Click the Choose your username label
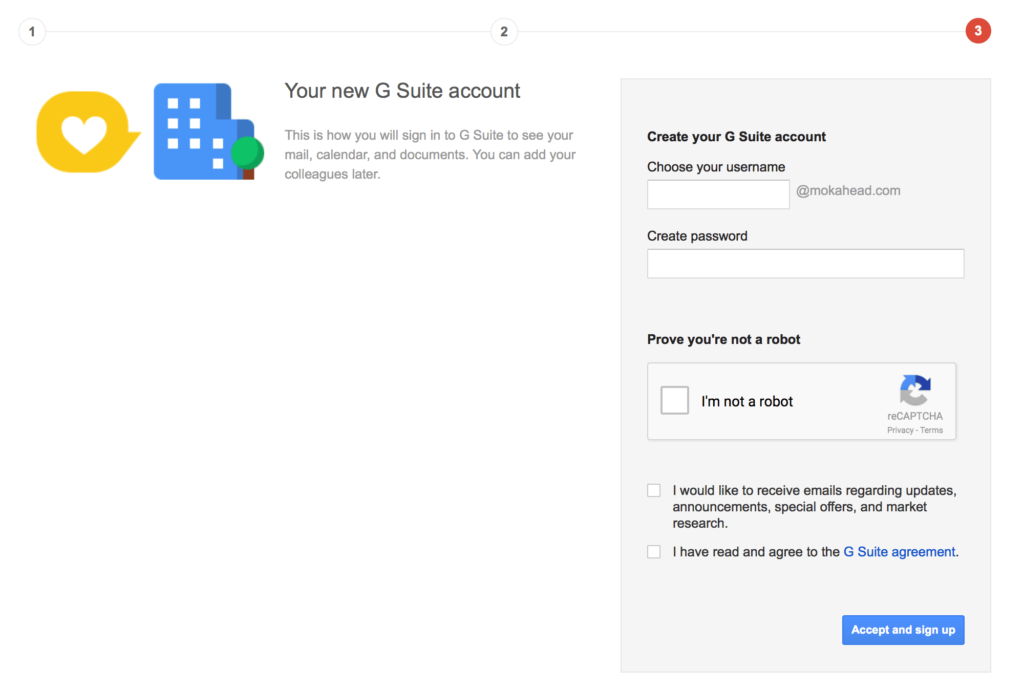The width and height of the screenshot is (1024, 691). (716, 167)
